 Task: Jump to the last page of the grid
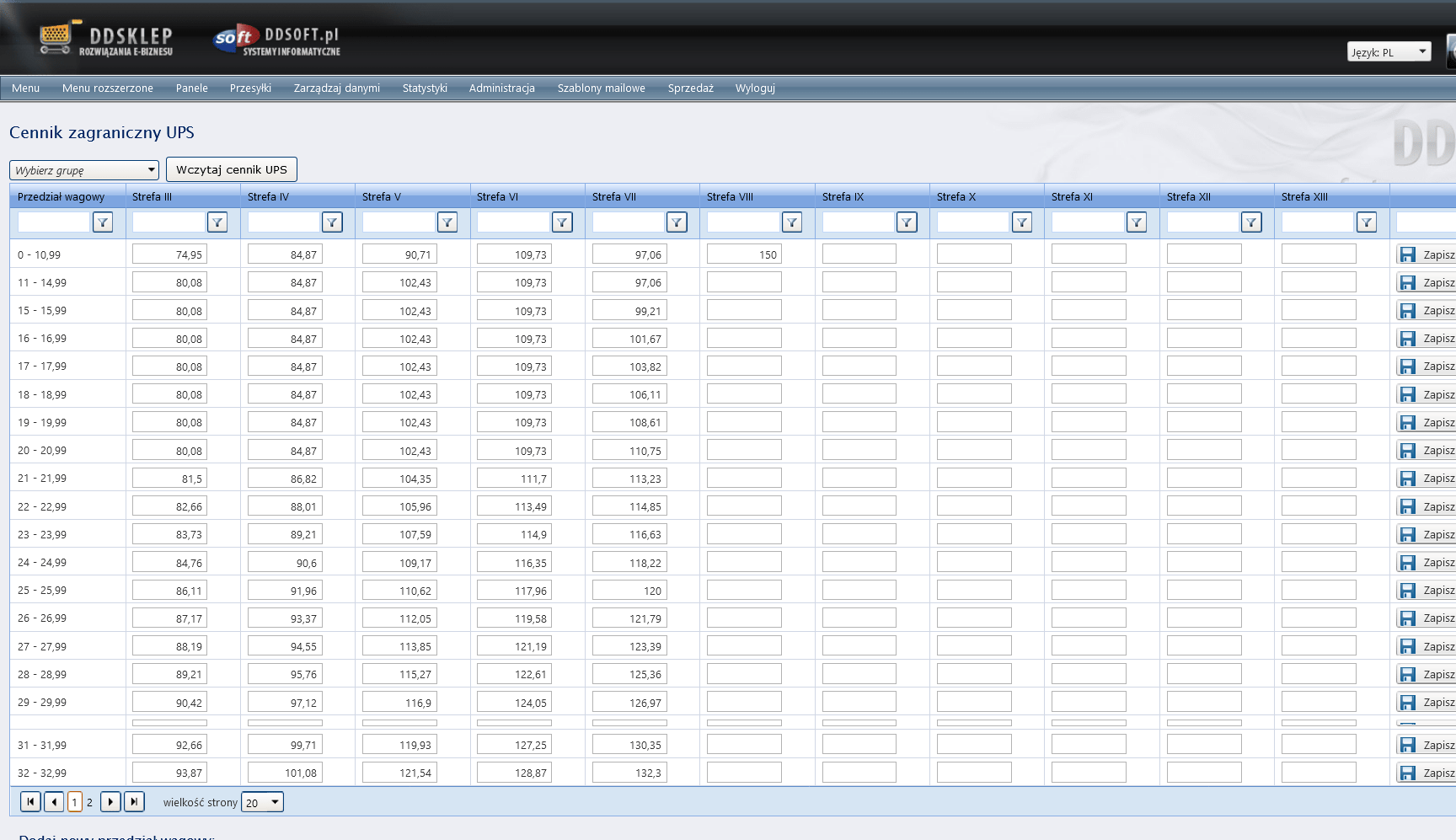pos(134,802)
